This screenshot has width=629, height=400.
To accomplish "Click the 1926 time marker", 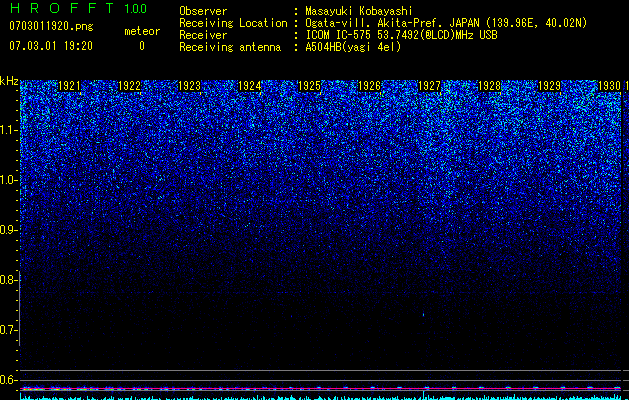I will click(x=369, y=86).
